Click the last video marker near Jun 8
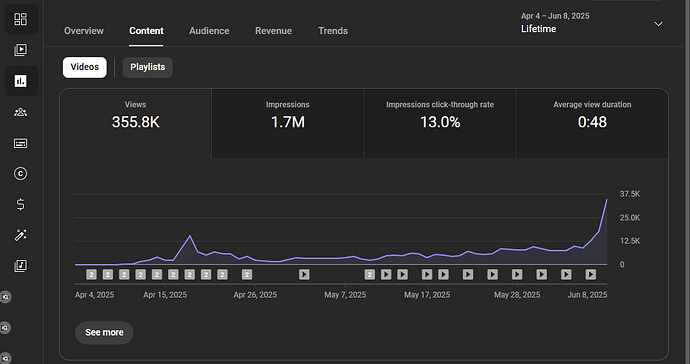This screenshot has width=690, height=364. point(591,275)
